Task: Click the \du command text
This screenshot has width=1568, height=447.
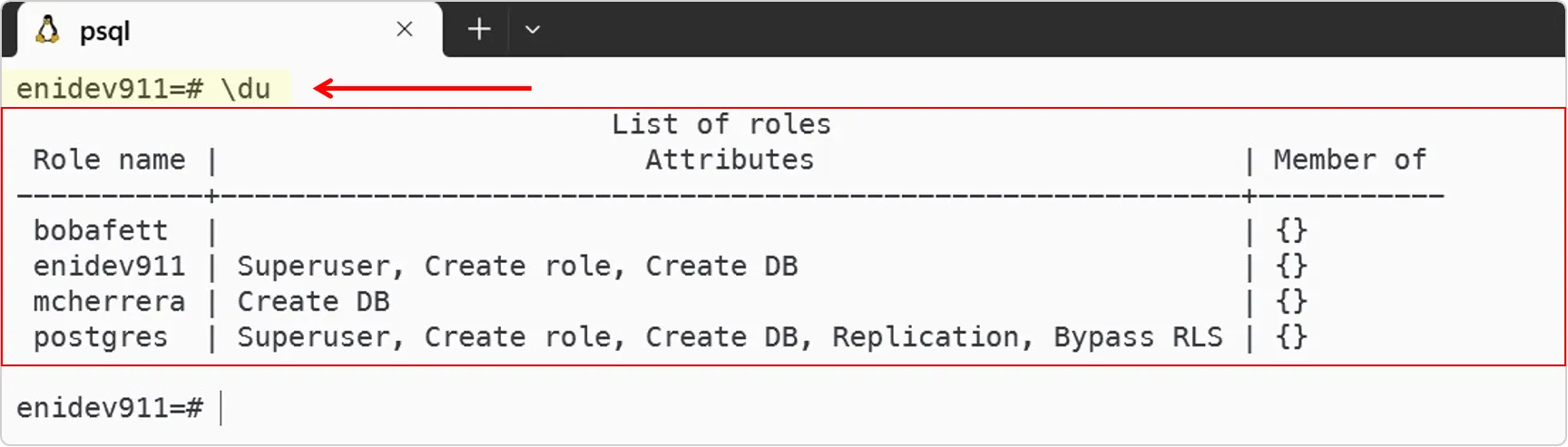Action: click(245, 89)
